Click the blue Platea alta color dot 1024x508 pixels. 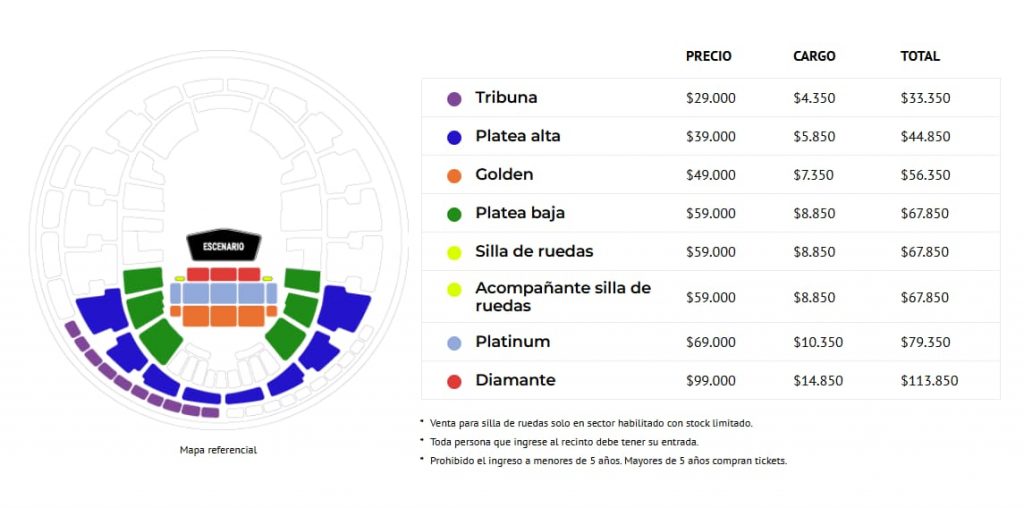click(454, 137)
